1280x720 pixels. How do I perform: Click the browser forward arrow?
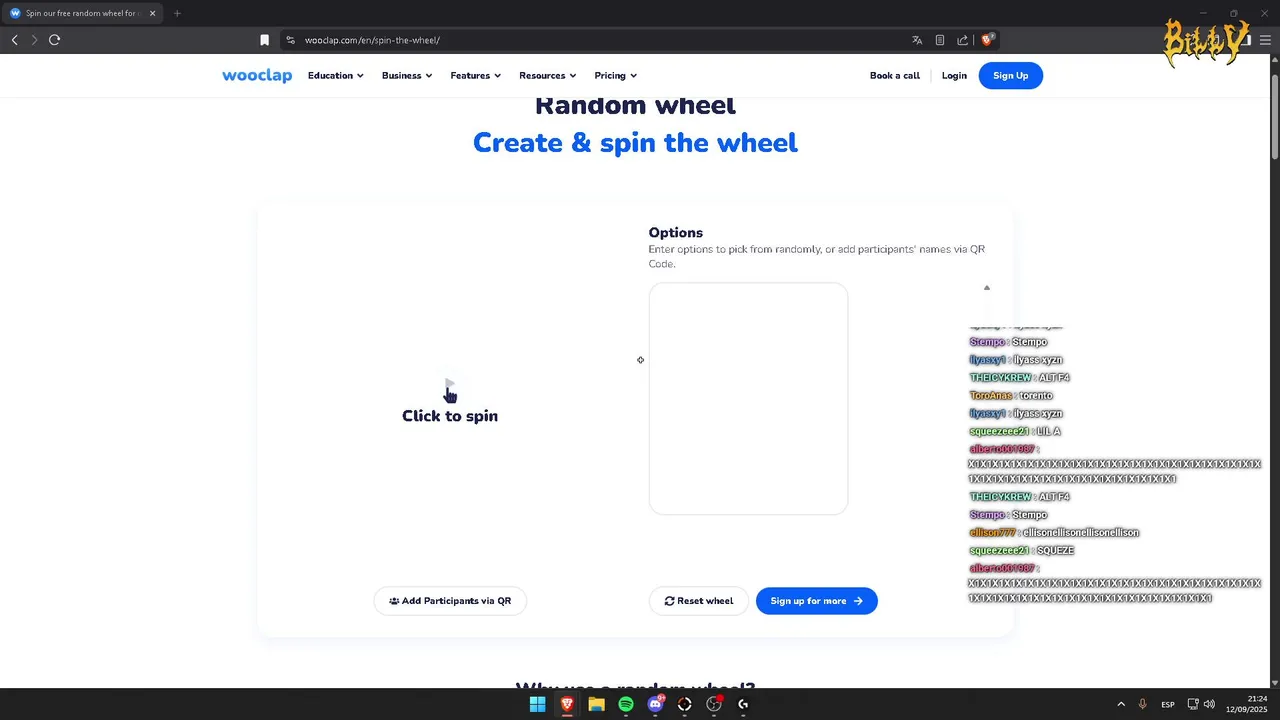click(x=34, y=40)
